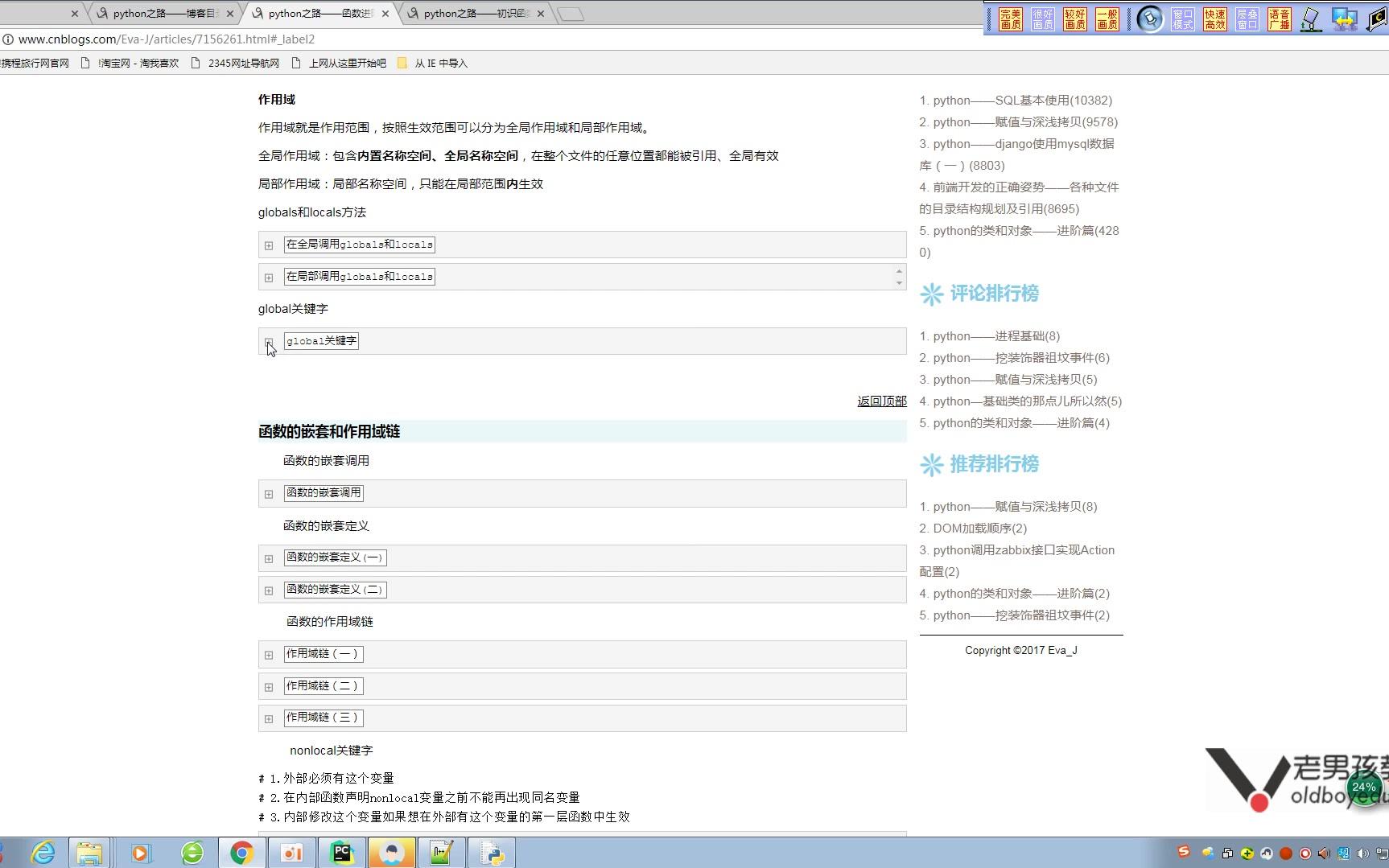
Task: Click the 语音广播 broadcast icon
Action: coord(1278,19)
